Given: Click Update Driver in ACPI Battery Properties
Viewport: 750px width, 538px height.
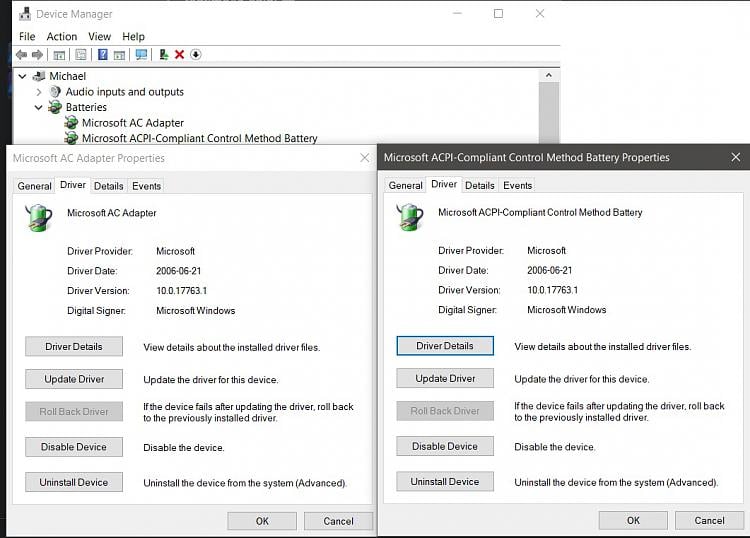Looking at the screenshot, I should [445, 378].
